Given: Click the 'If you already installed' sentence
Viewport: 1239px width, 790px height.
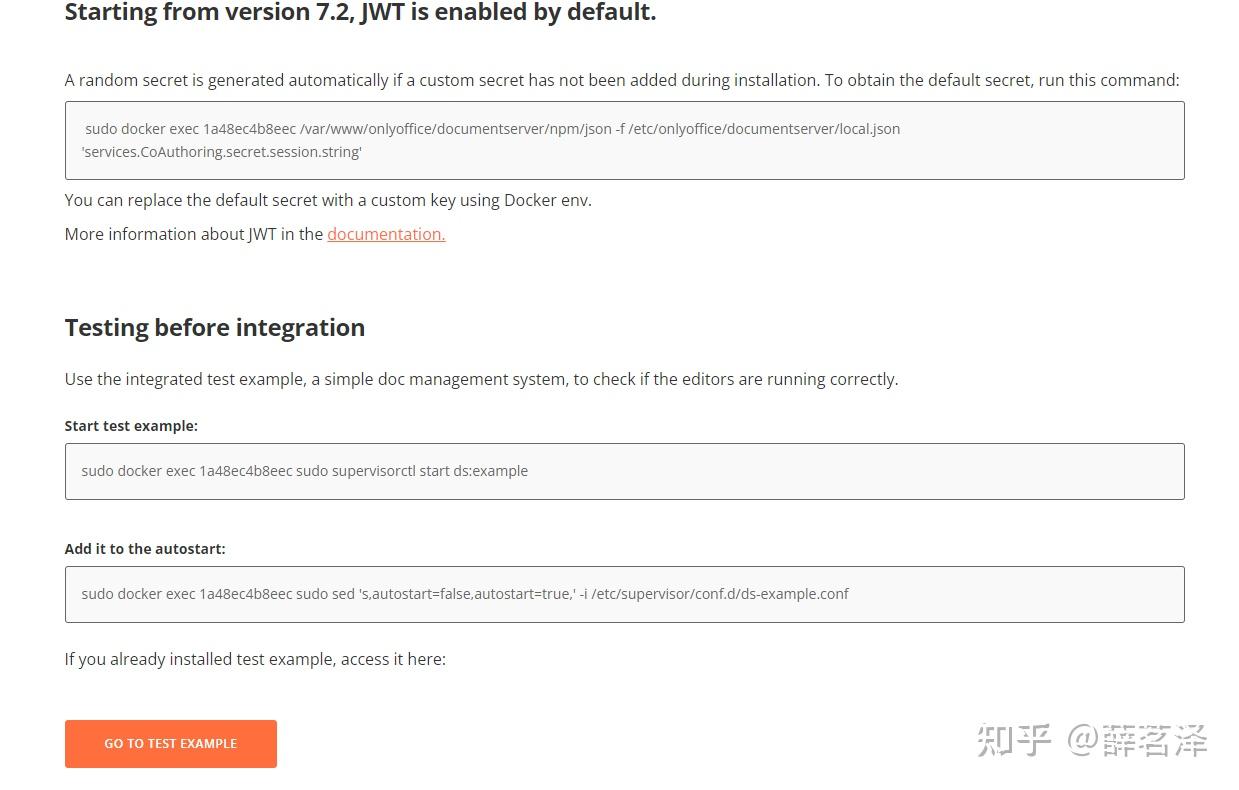Looking at the screenshot, I should coord(255,659).
